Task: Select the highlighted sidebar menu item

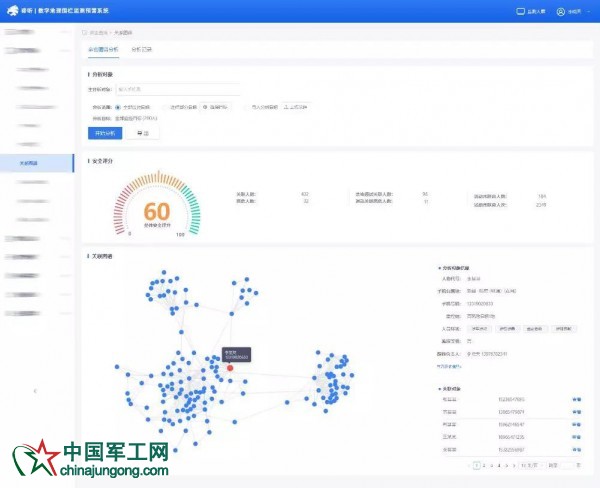Action: click(37, 162)
